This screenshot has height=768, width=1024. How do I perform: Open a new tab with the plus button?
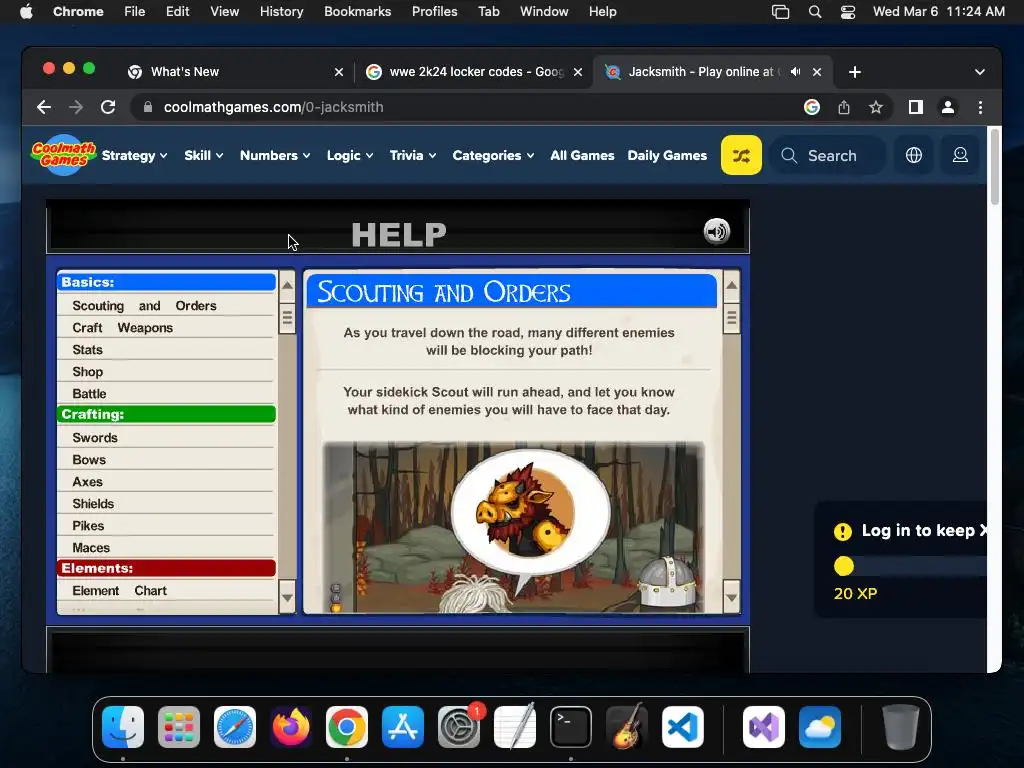855,72
